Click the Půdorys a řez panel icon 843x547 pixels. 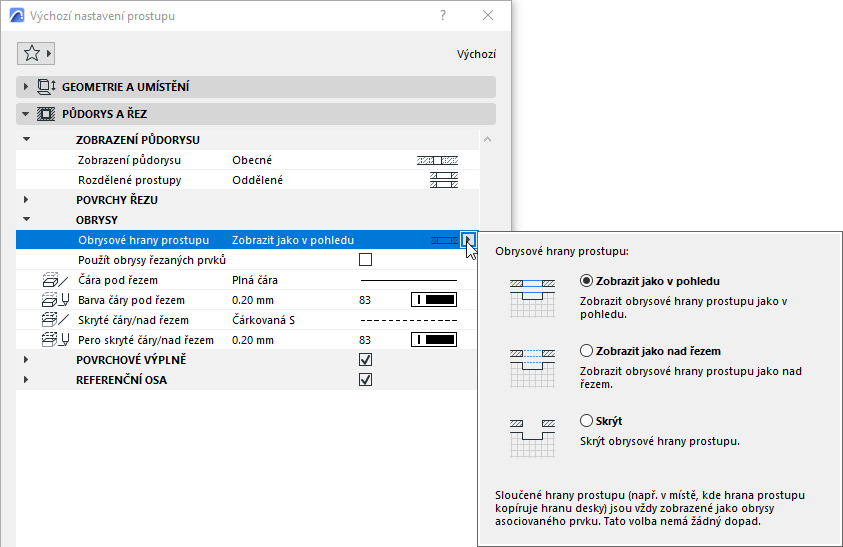pyautogui.click(x=46, y=114)
